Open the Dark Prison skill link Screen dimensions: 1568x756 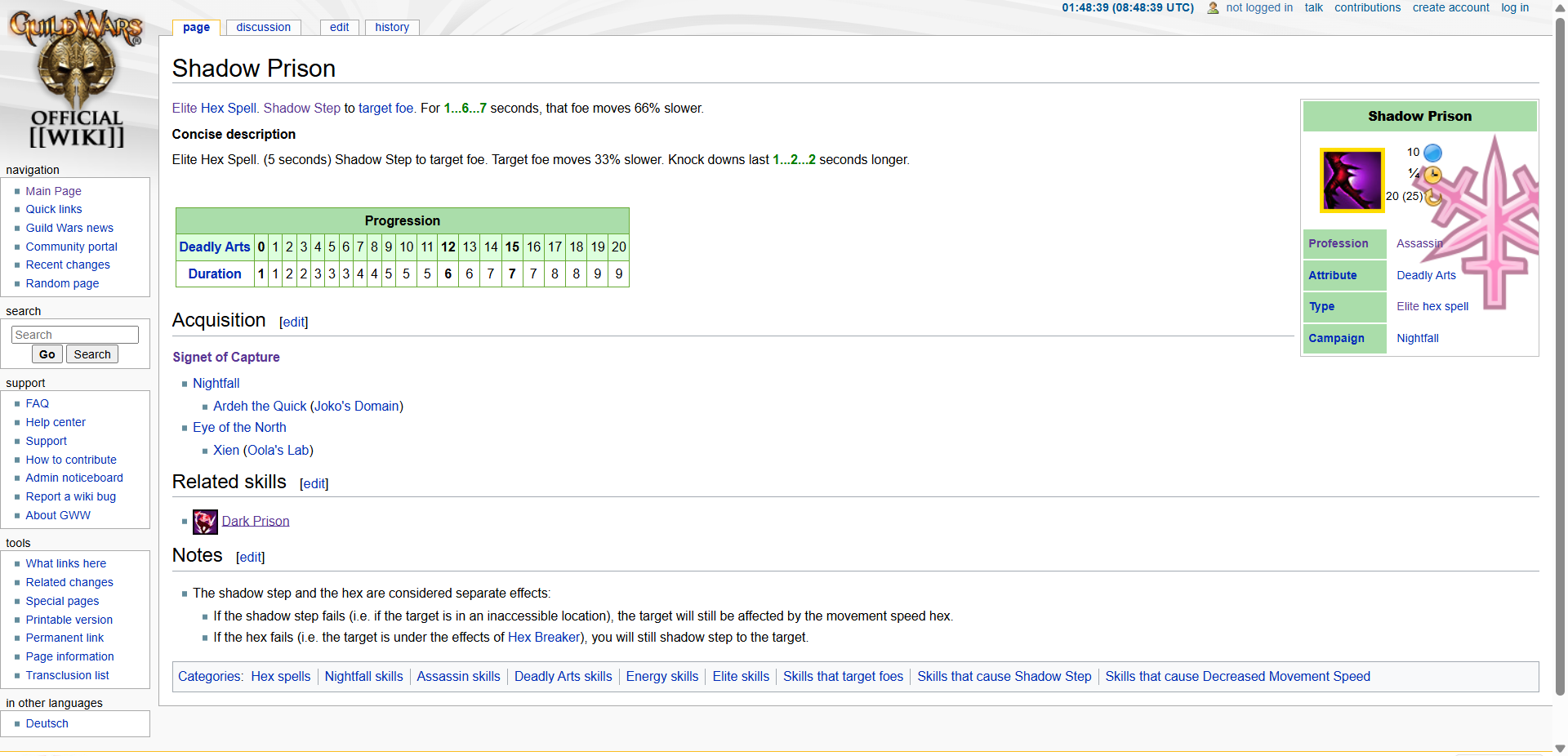coord(256,521)
